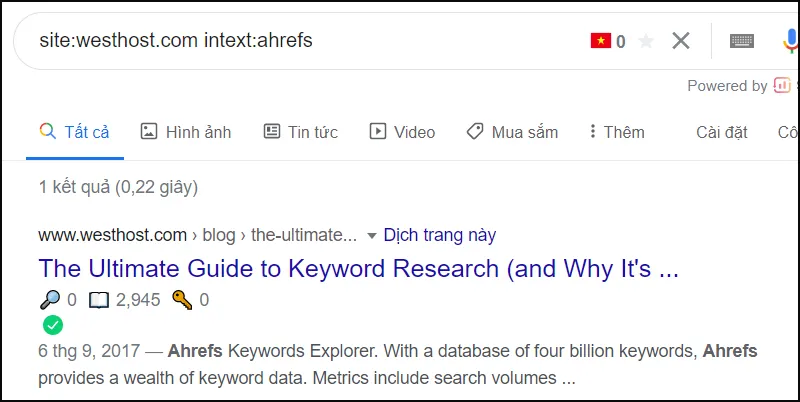This screenshot has height=402, width=800.
Task: Open the on-screen keyboard icon
Action: pos(741,41)
